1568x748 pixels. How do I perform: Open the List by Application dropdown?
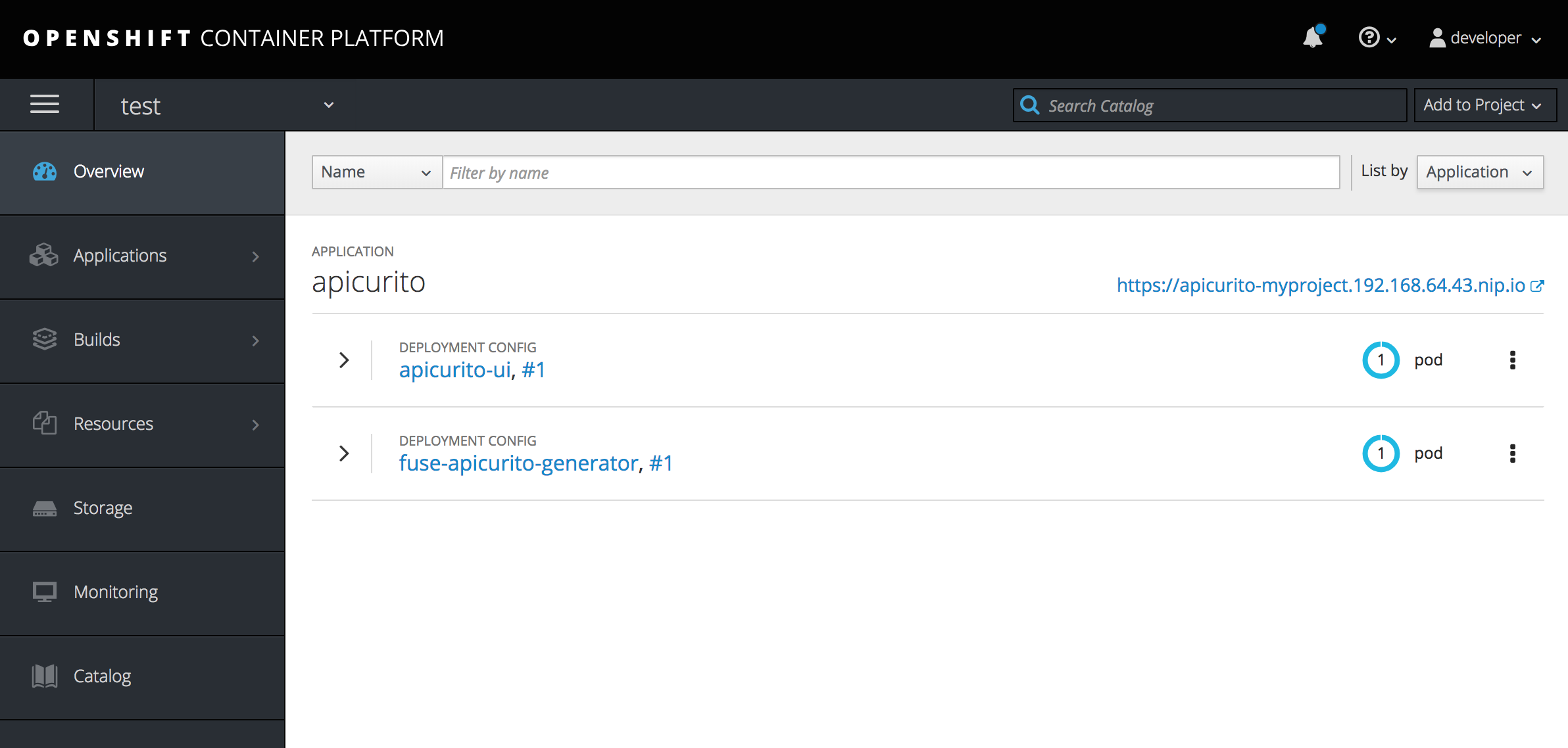[1479, 172]
